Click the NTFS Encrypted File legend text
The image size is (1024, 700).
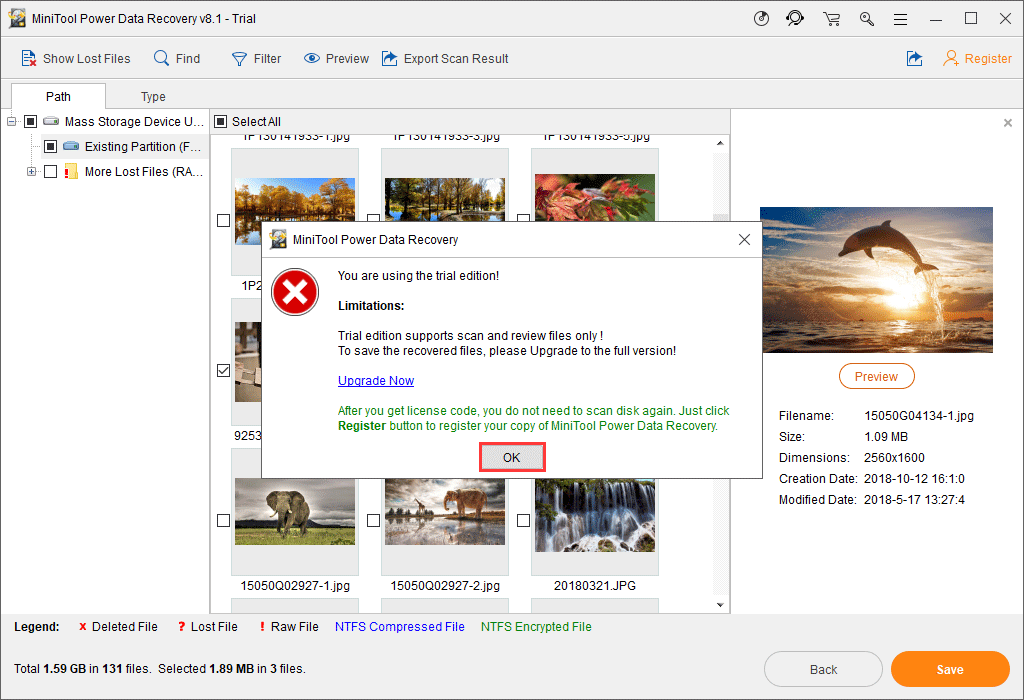click(536, 627)
